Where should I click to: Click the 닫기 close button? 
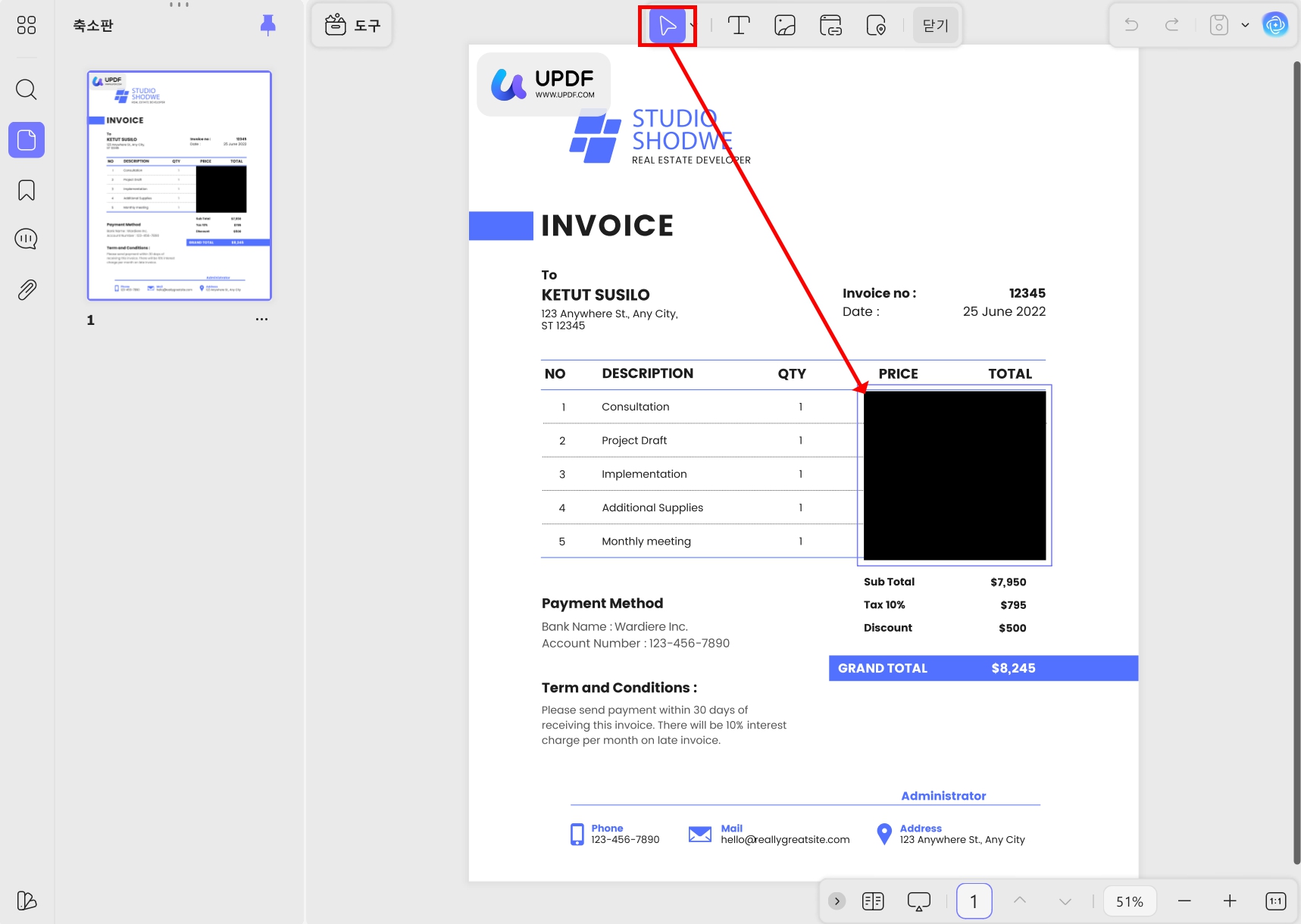935,26
